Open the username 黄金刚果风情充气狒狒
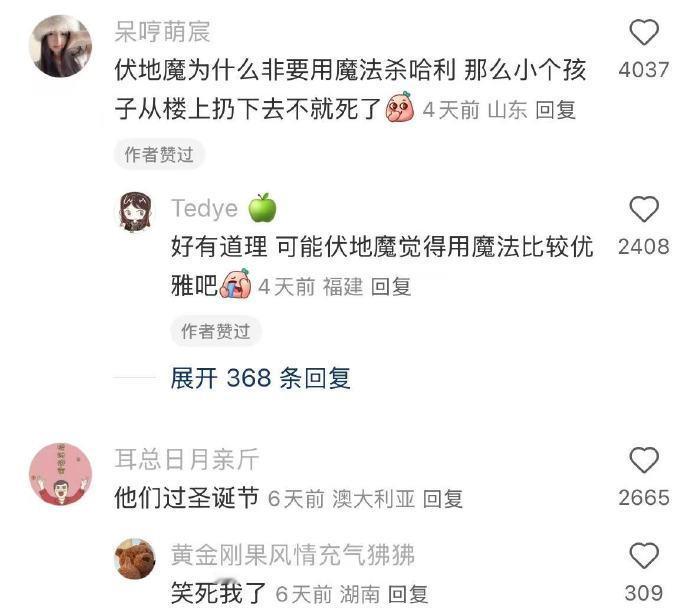Screen dimensions: 690x613 293,555
